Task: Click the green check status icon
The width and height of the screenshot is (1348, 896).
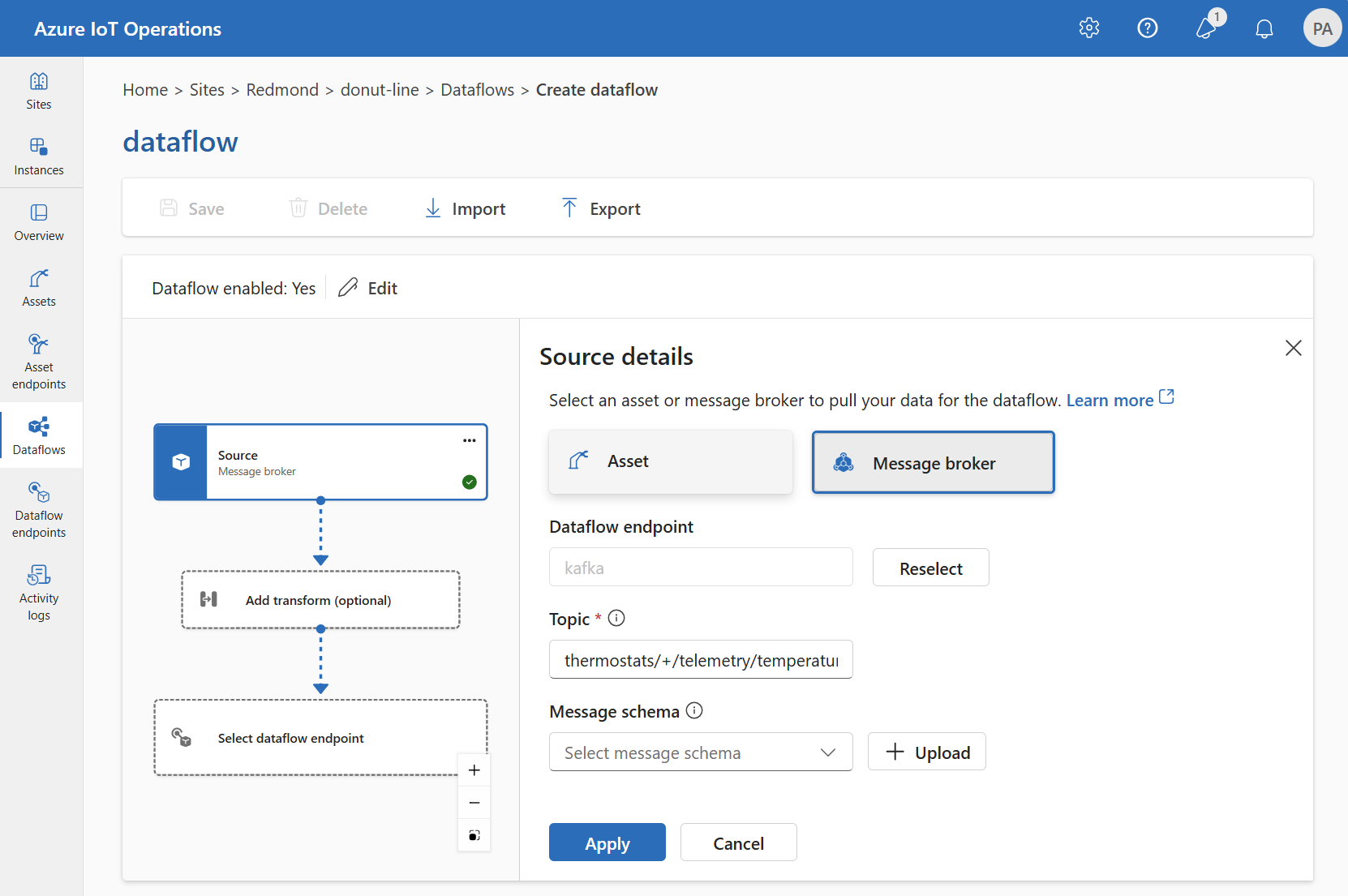Action: (x=470, y=482)
